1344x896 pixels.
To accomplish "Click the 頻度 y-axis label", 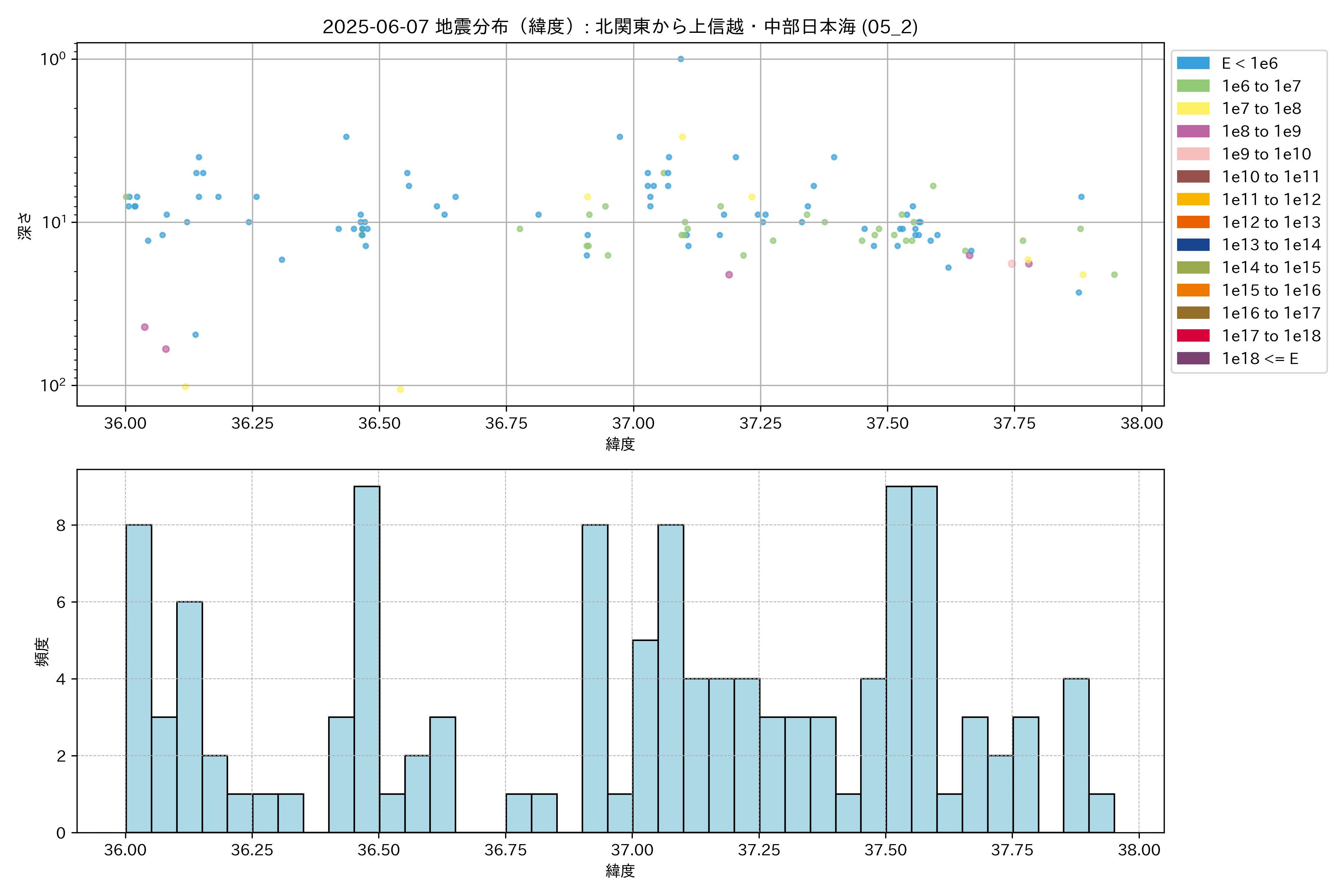I will tap(42, 651).
